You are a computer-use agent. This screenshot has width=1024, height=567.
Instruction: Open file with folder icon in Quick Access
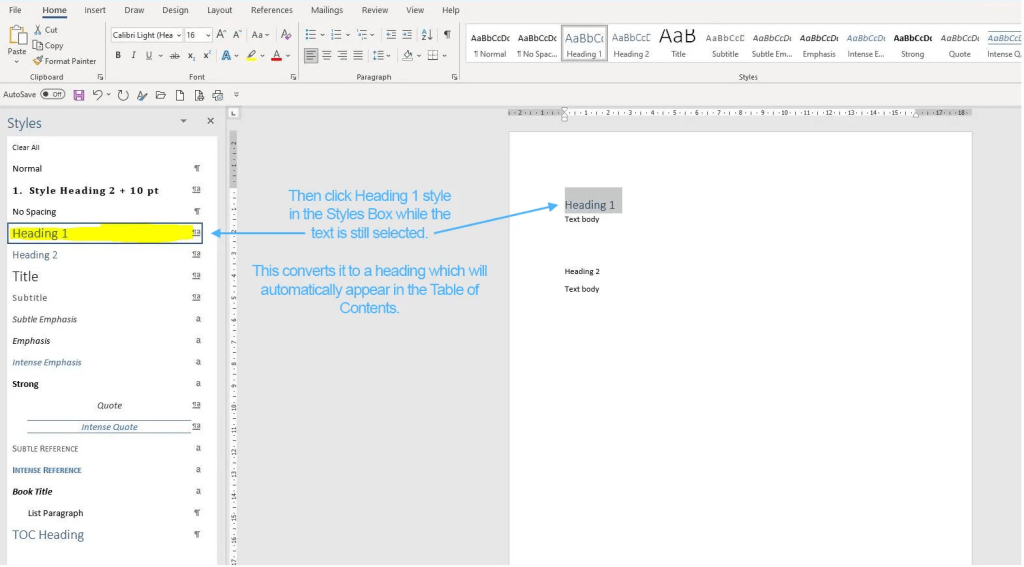pos(161,95)
